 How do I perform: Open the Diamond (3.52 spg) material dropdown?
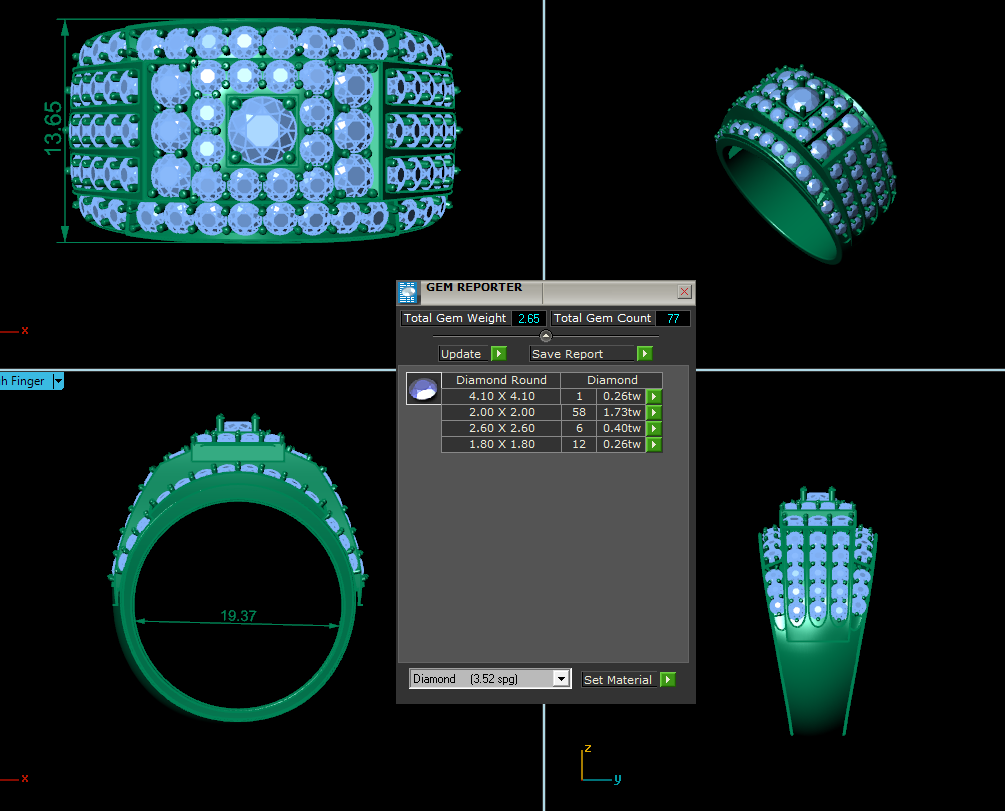pos(561,679)
